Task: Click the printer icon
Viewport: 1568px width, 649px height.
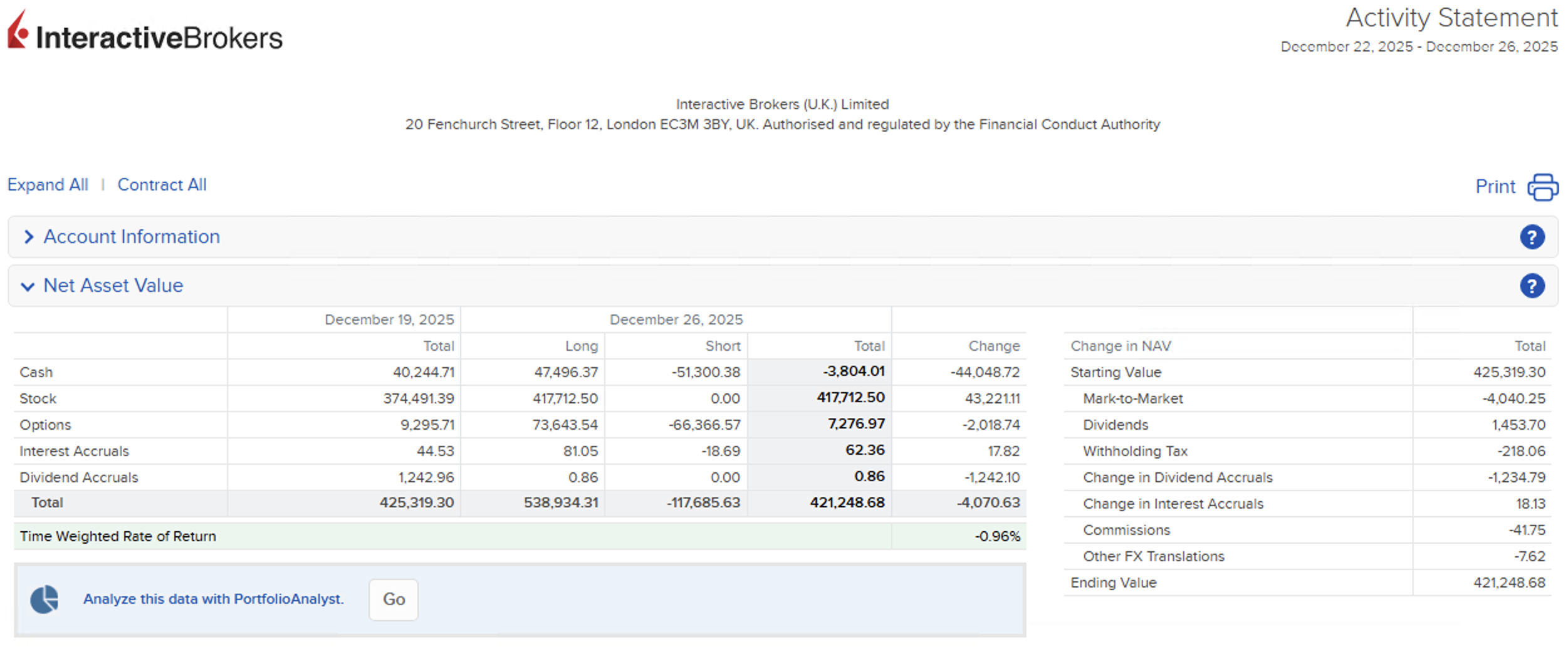Action: (x=1542, y=187)
